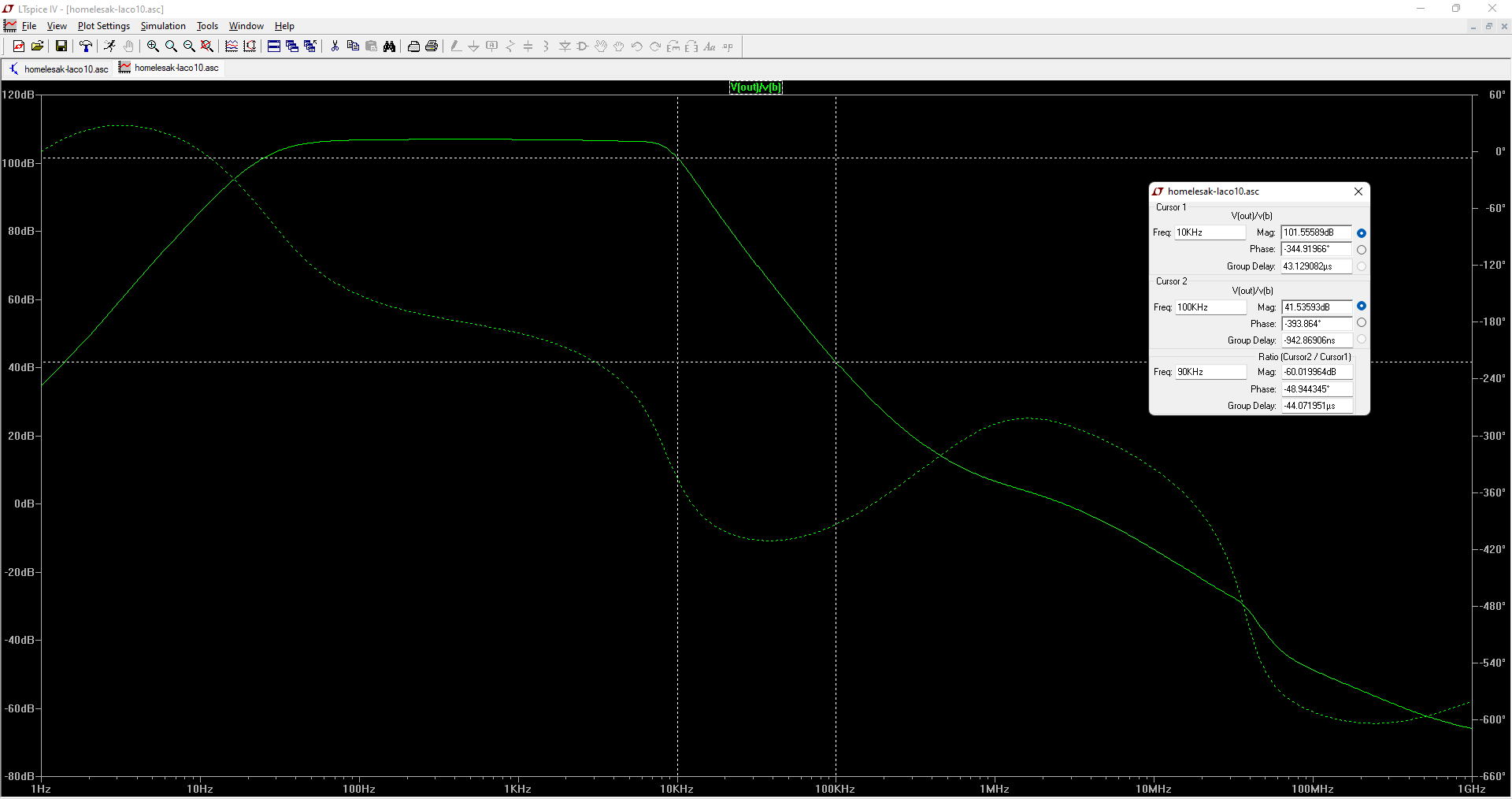Open the Help menu
1512x799 pixels.
284,26
